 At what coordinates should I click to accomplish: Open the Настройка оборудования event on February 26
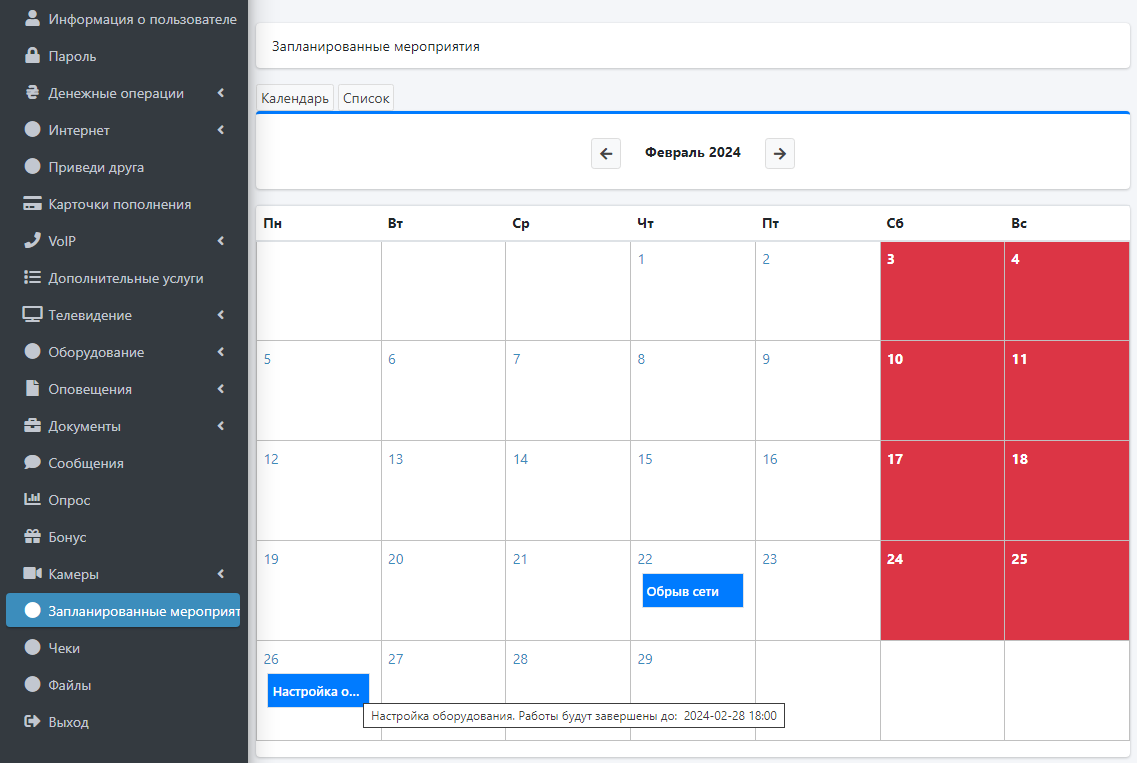[318, 691]
